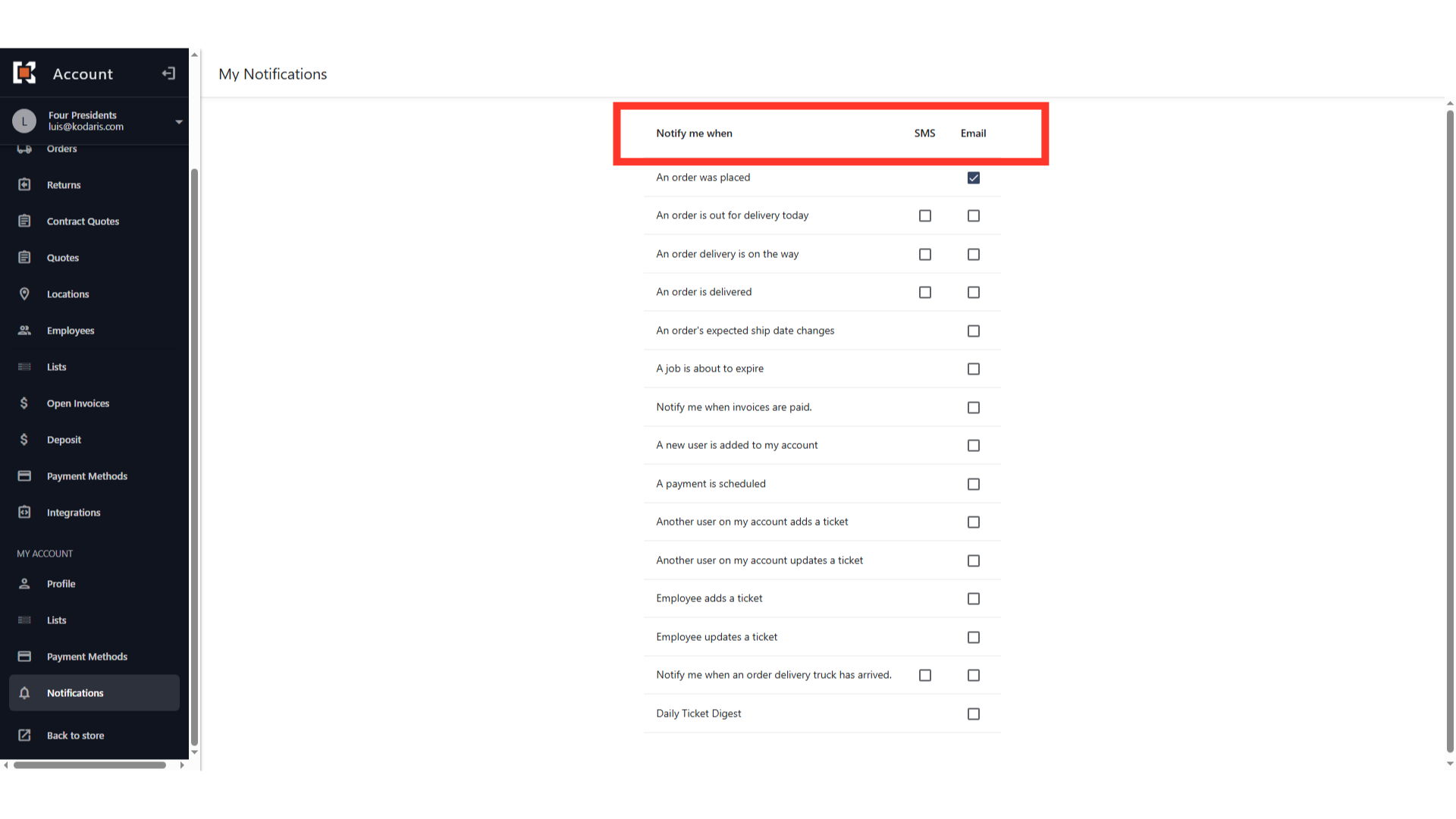1456x819 pixels.
Task: Open the Profile menu item
Action: (61, 584)
